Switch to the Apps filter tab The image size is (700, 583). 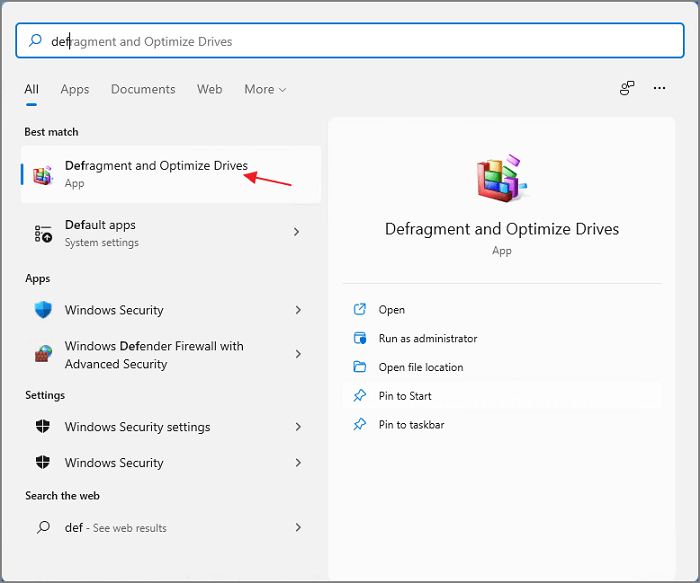click(x=75, y=89)
